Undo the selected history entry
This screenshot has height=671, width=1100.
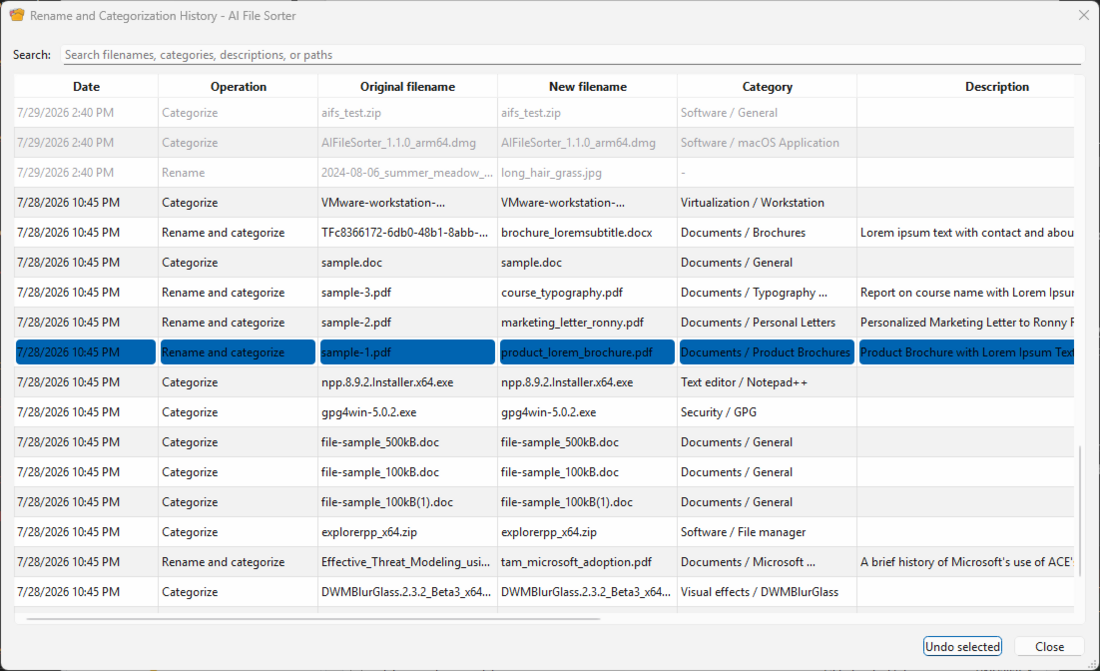tap(962, 646)
